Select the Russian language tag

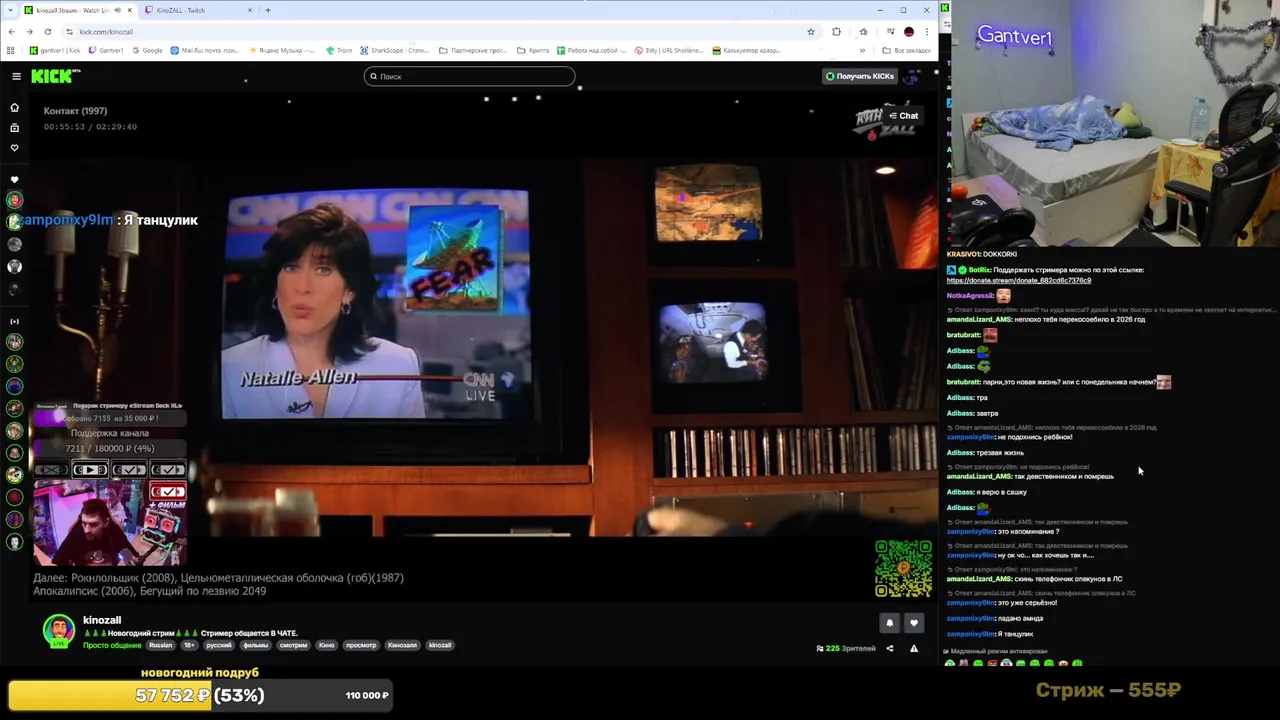160,645
